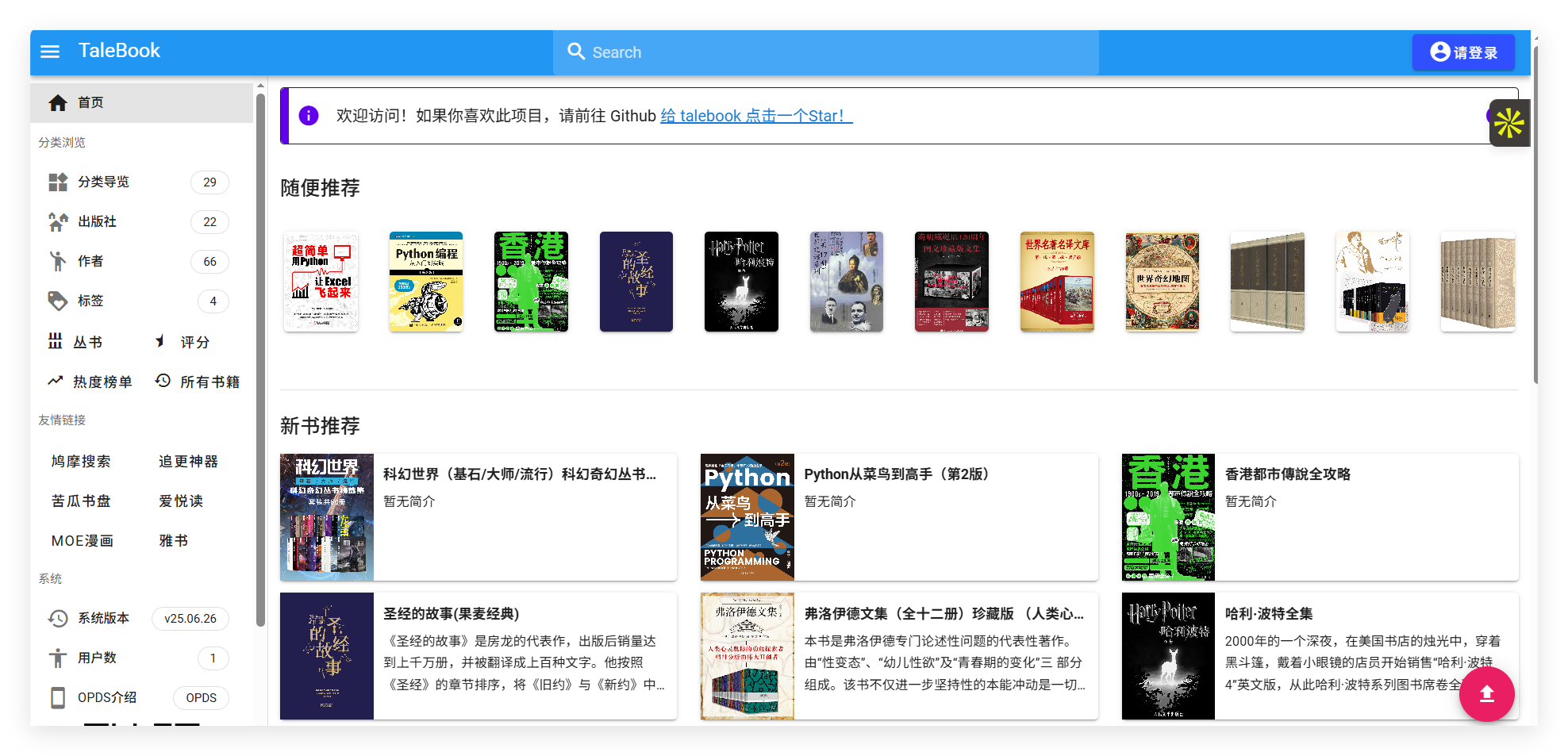Image resolution: width=1568 pixels, height=756 pixels.
Task: Click the 请登录 login button
Action: [x=1463, y=52]
